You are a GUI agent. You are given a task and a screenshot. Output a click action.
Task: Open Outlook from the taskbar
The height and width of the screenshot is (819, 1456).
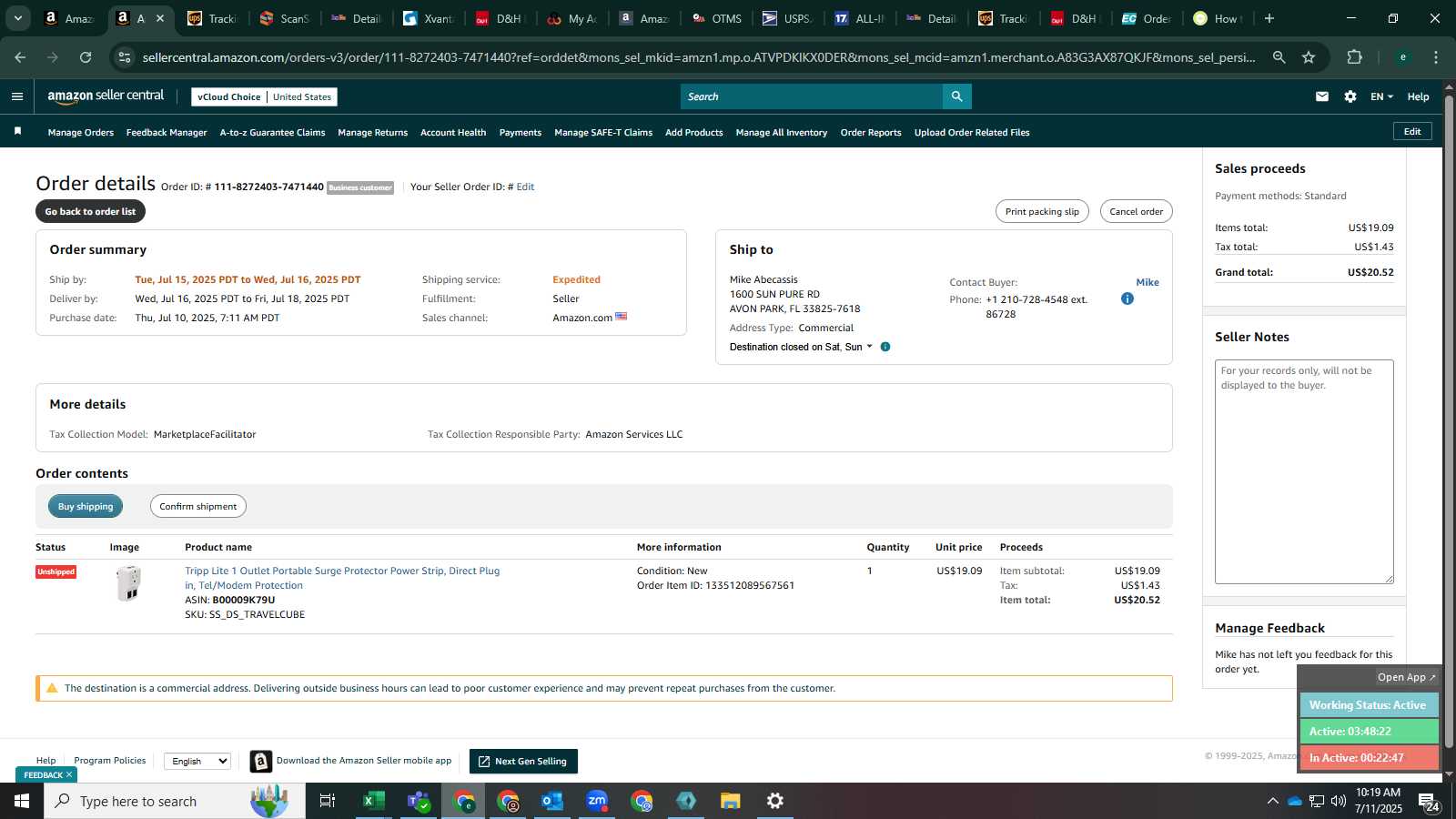click(x=552, y=801)
